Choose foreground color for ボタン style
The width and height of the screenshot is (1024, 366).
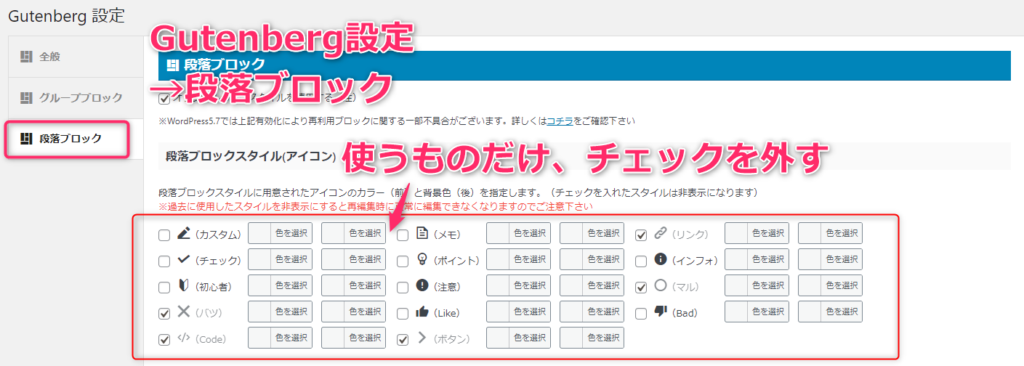point(519,338)
